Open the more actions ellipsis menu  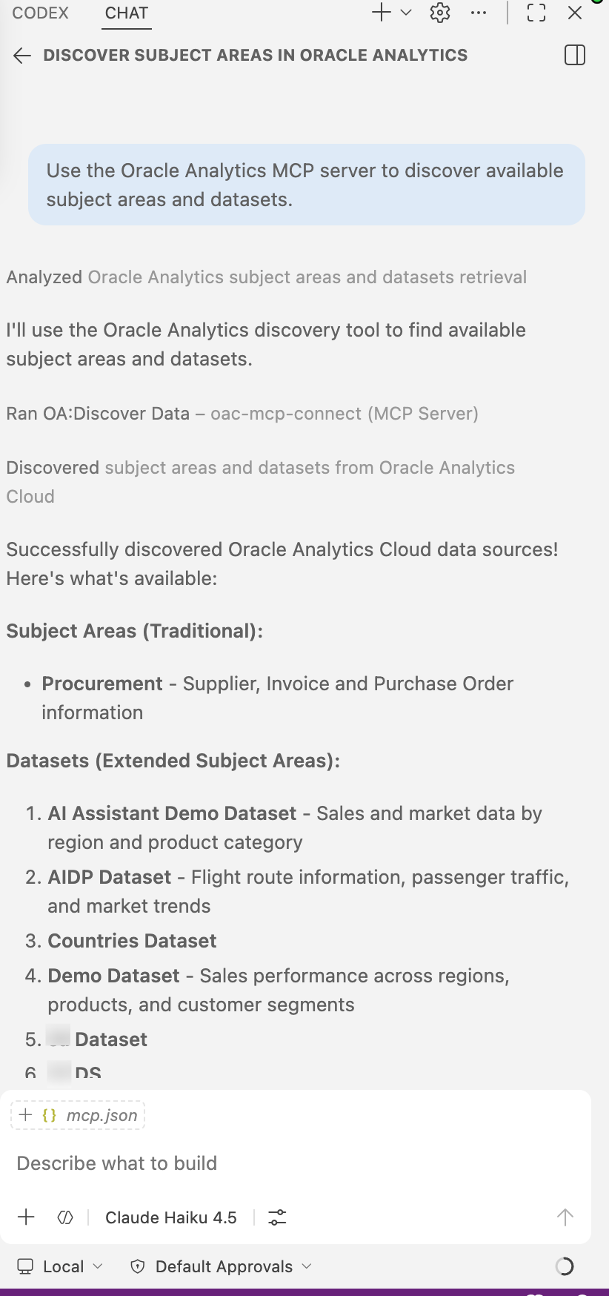click(x=479, y=13)
